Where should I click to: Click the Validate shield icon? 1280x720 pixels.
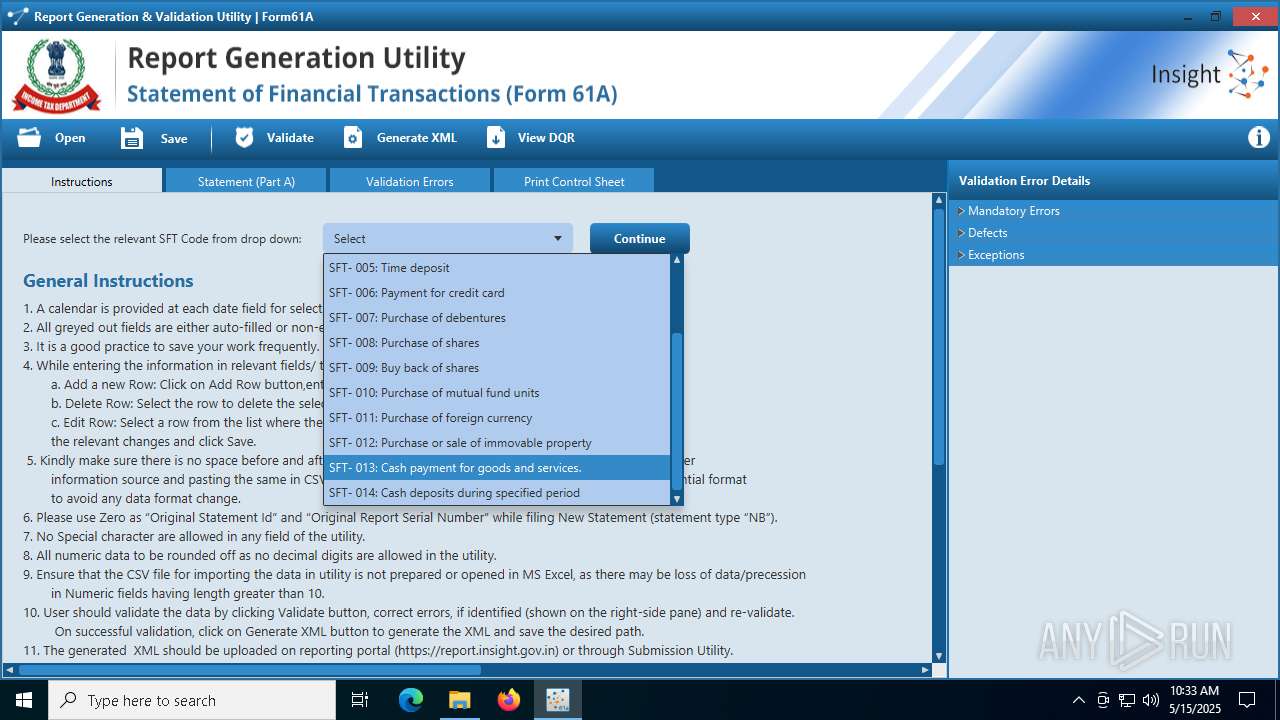pyautogui.click(x=244, y=138)
